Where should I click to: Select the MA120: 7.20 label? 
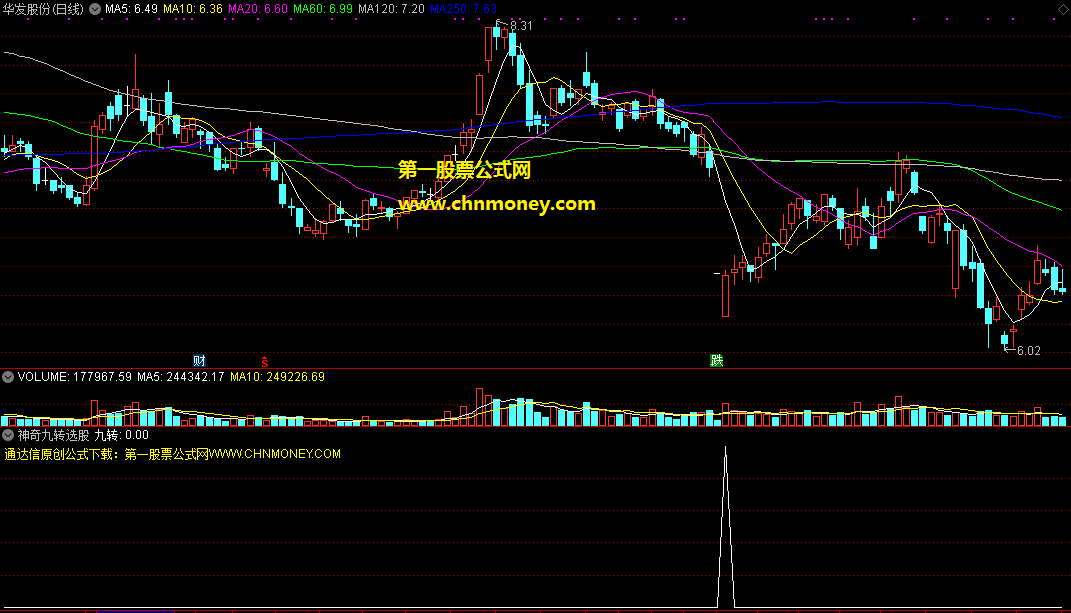click(391, 9)
